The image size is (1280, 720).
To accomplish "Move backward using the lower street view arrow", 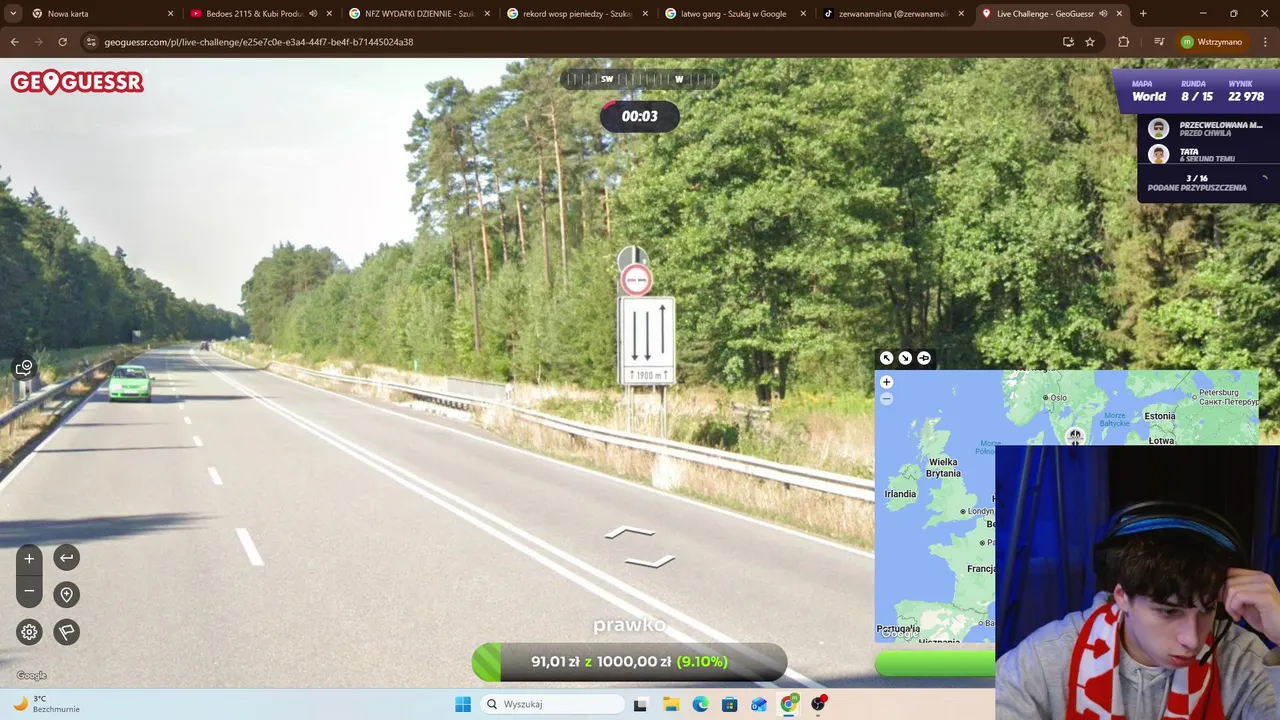I will click(x=650, y=561).
